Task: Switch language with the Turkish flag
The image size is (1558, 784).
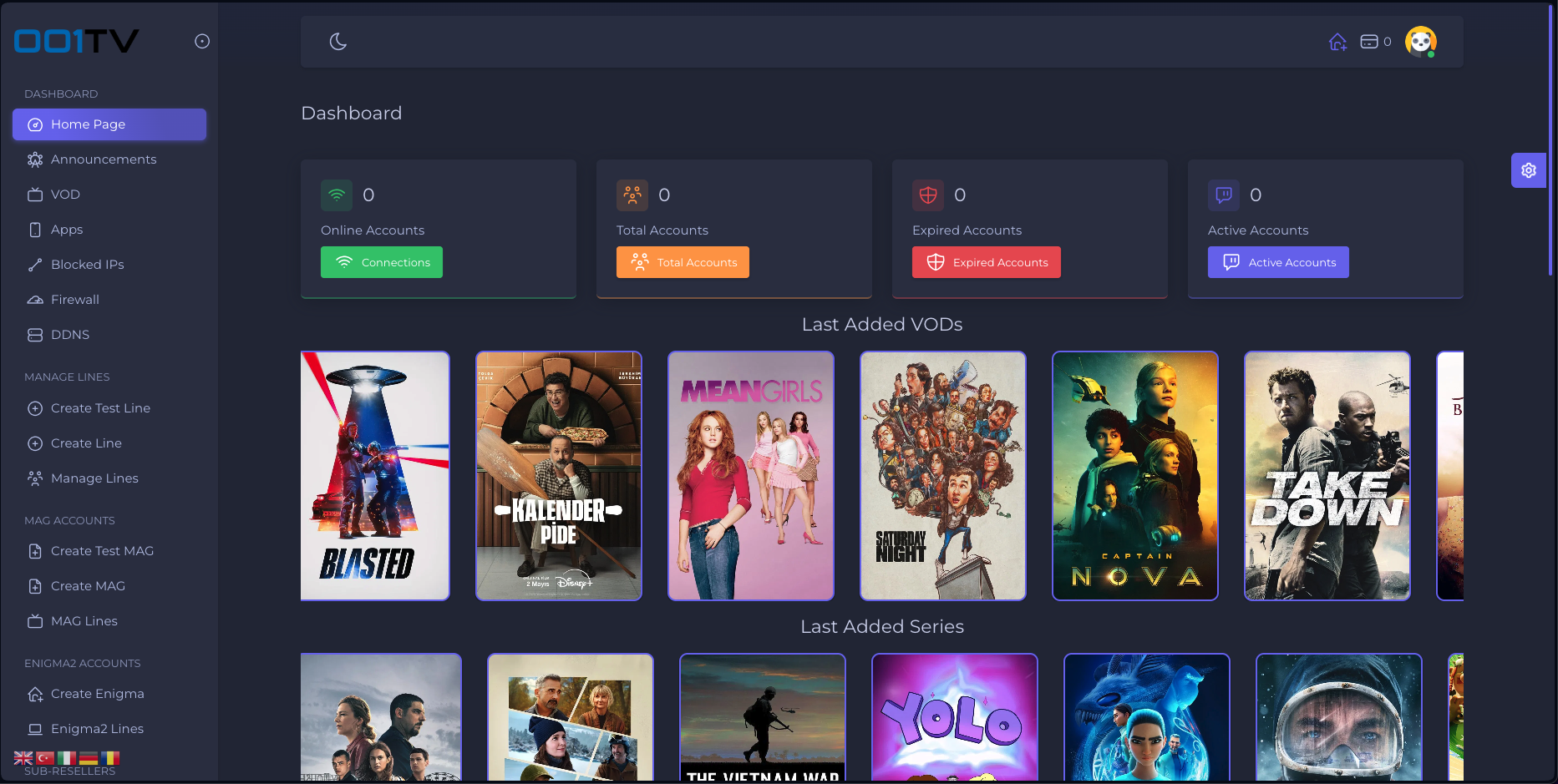Action: point(45,758)
